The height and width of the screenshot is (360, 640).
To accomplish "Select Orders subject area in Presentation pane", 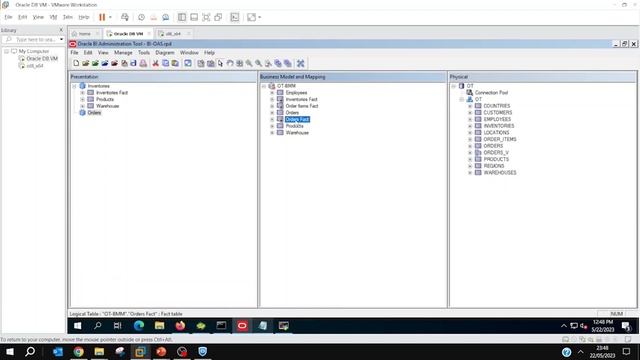I will [94, 113].
